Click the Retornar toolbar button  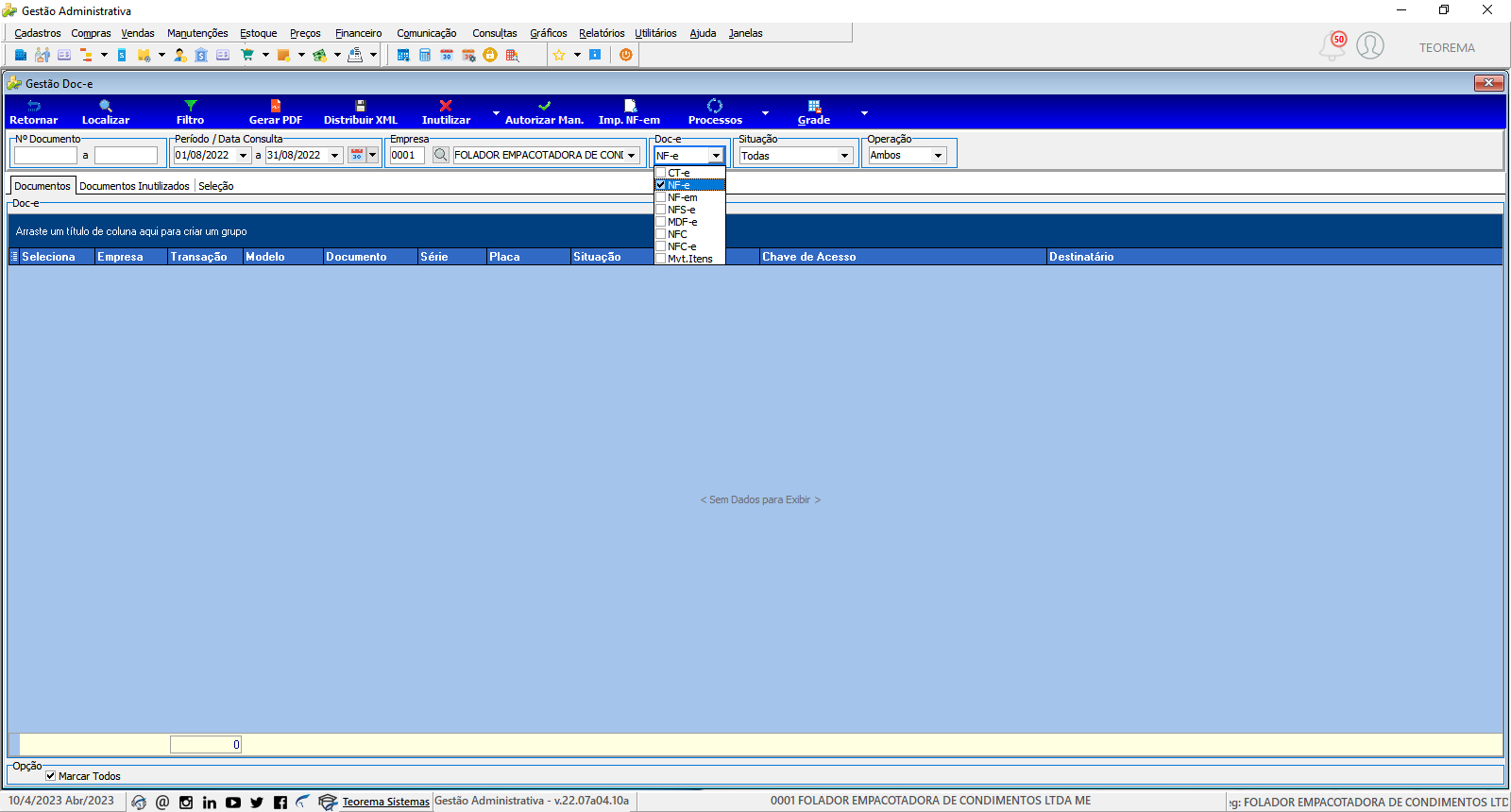click(x=34, y=112)
